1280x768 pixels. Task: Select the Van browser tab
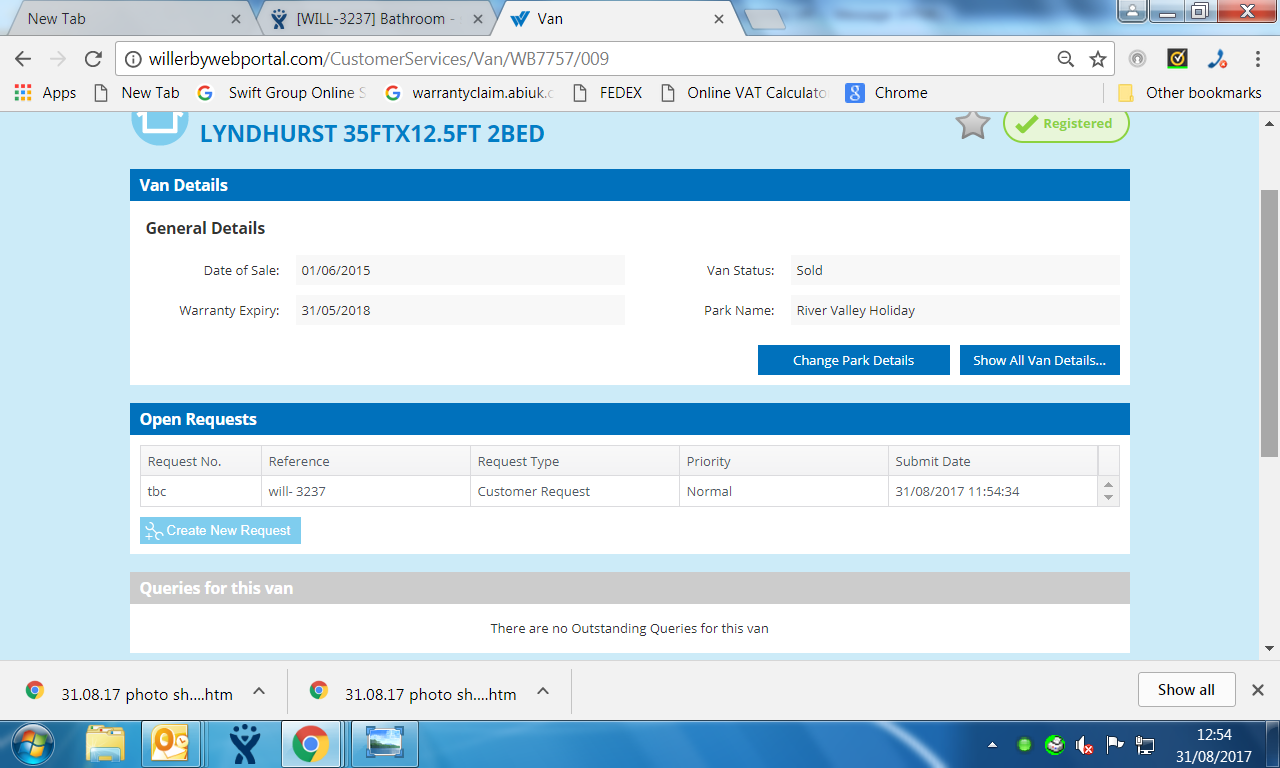(x=616, y=19)
